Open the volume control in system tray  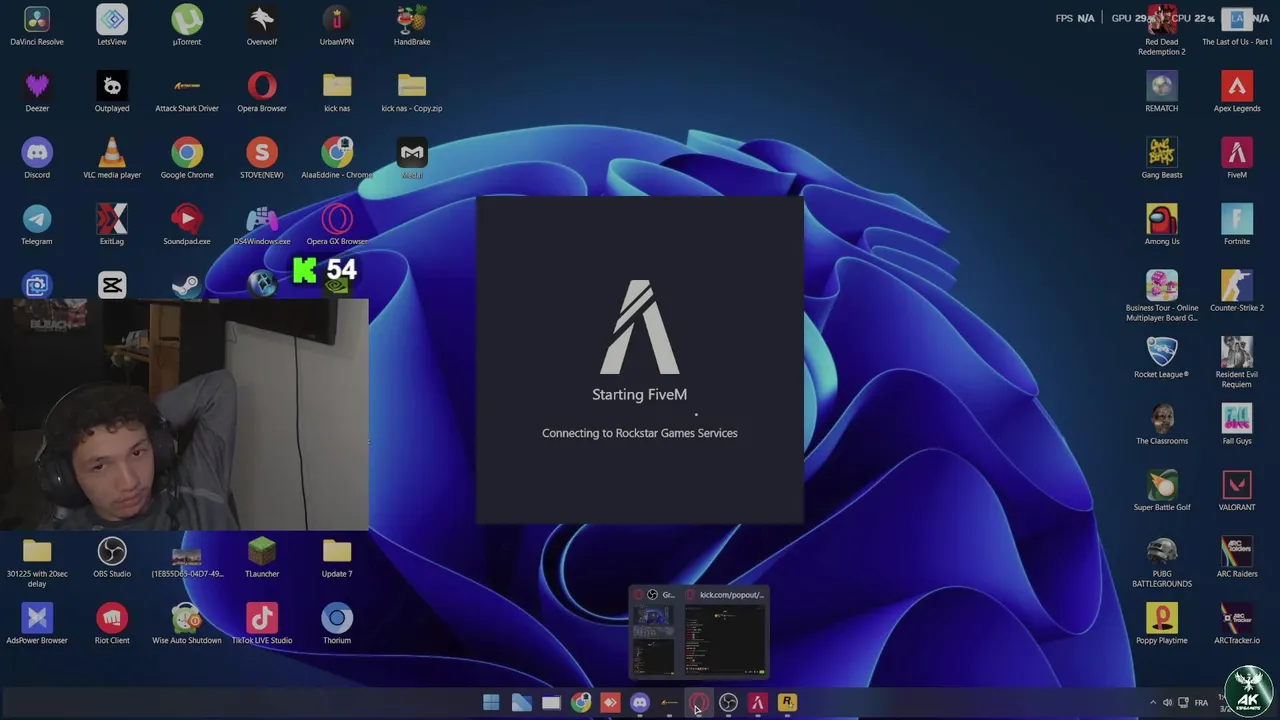[x=1168, y=703]
